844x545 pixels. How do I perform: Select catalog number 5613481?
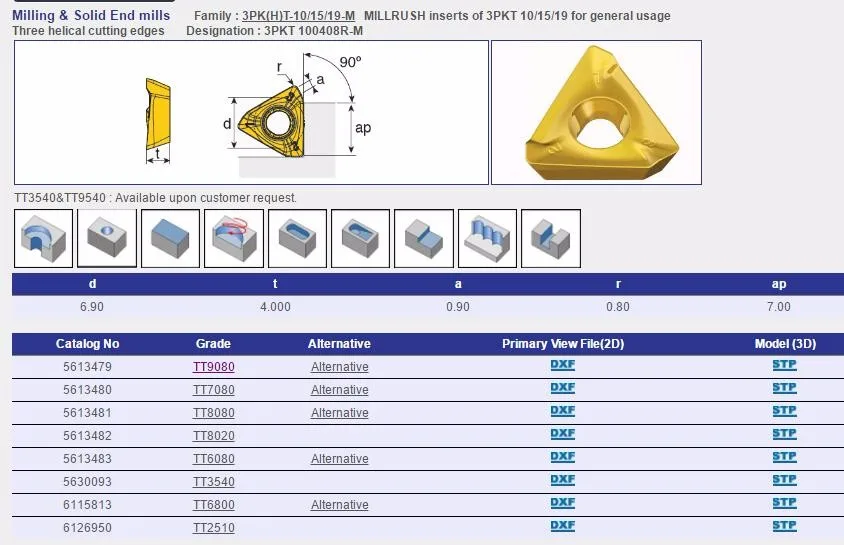pos(87,413)
